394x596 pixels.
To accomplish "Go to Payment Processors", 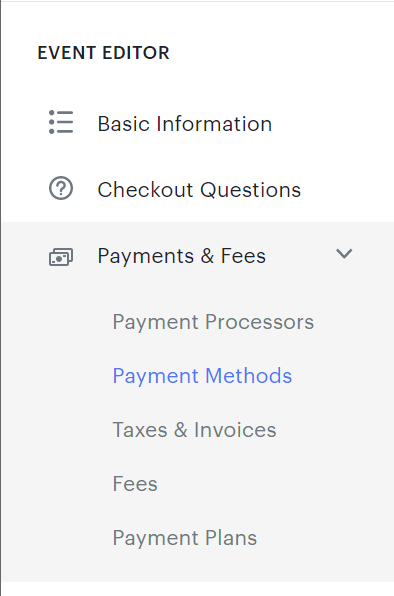I will pyautogui.click(x=213, y=322).
